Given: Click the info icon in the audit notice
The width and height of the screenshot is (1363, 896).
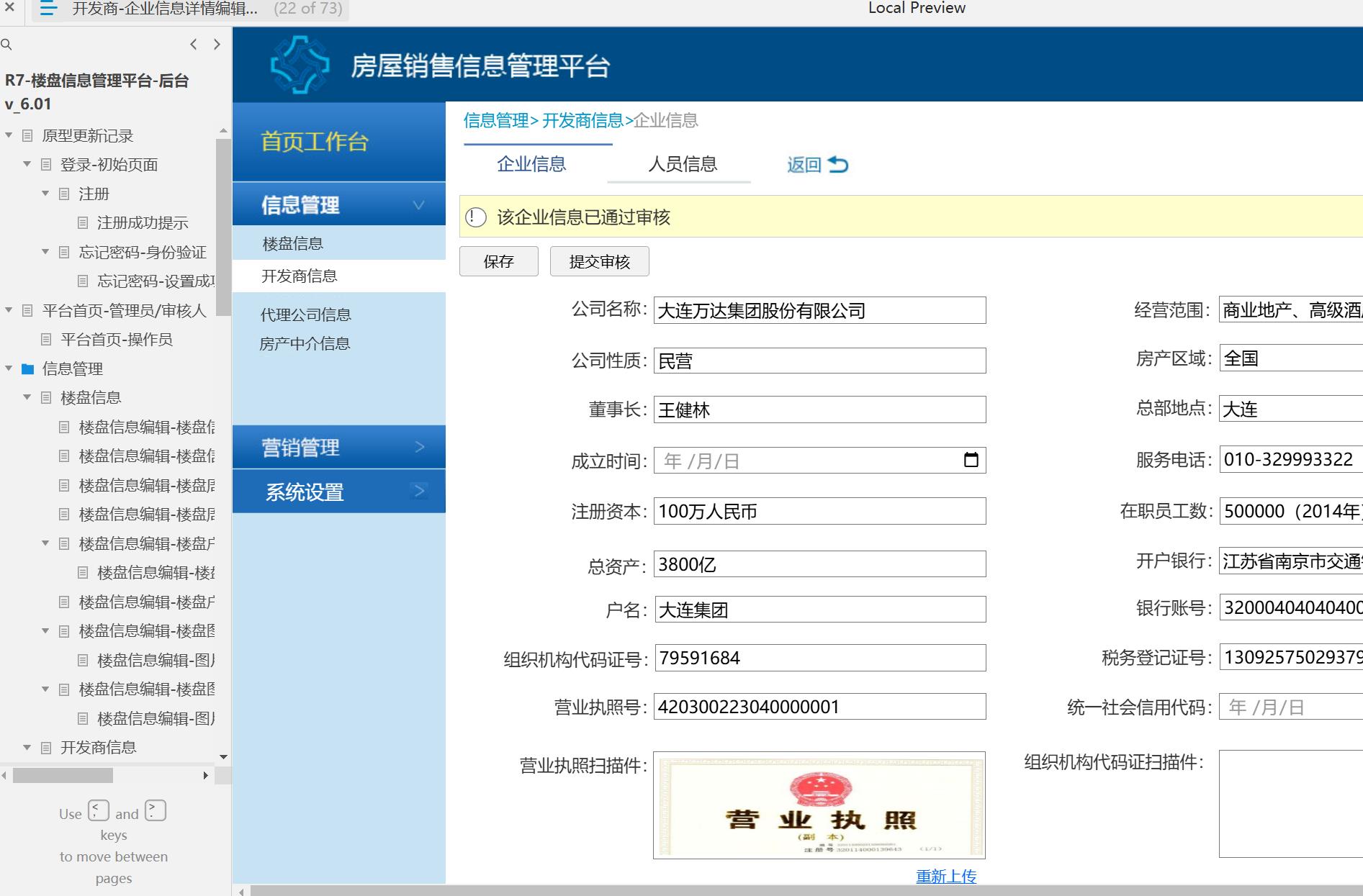Looking at the screenshot, I should pos(476,217).
